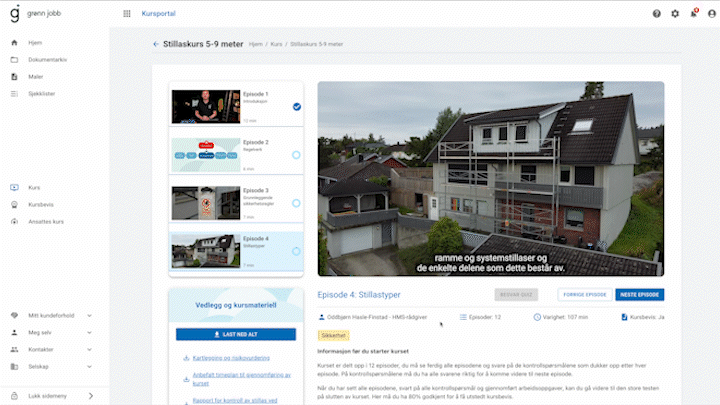Click the Episoder list icon
The height and width of the screenshot is (405, 720).
pos(463,317)
